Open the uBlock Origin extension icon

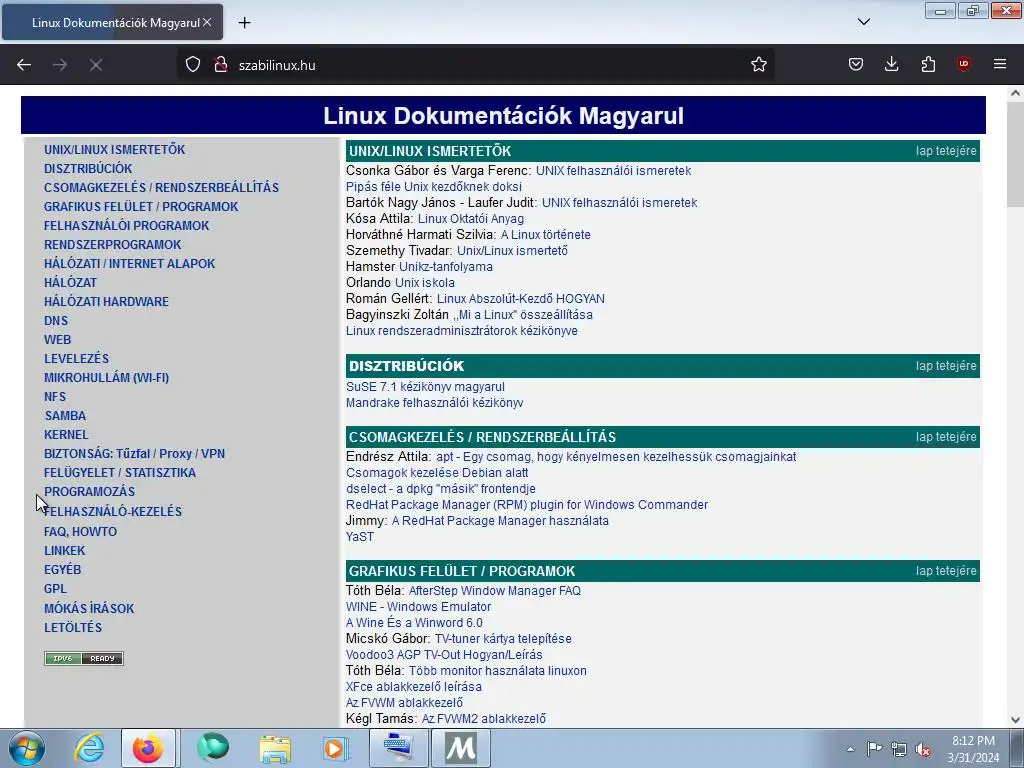[963, 65]
